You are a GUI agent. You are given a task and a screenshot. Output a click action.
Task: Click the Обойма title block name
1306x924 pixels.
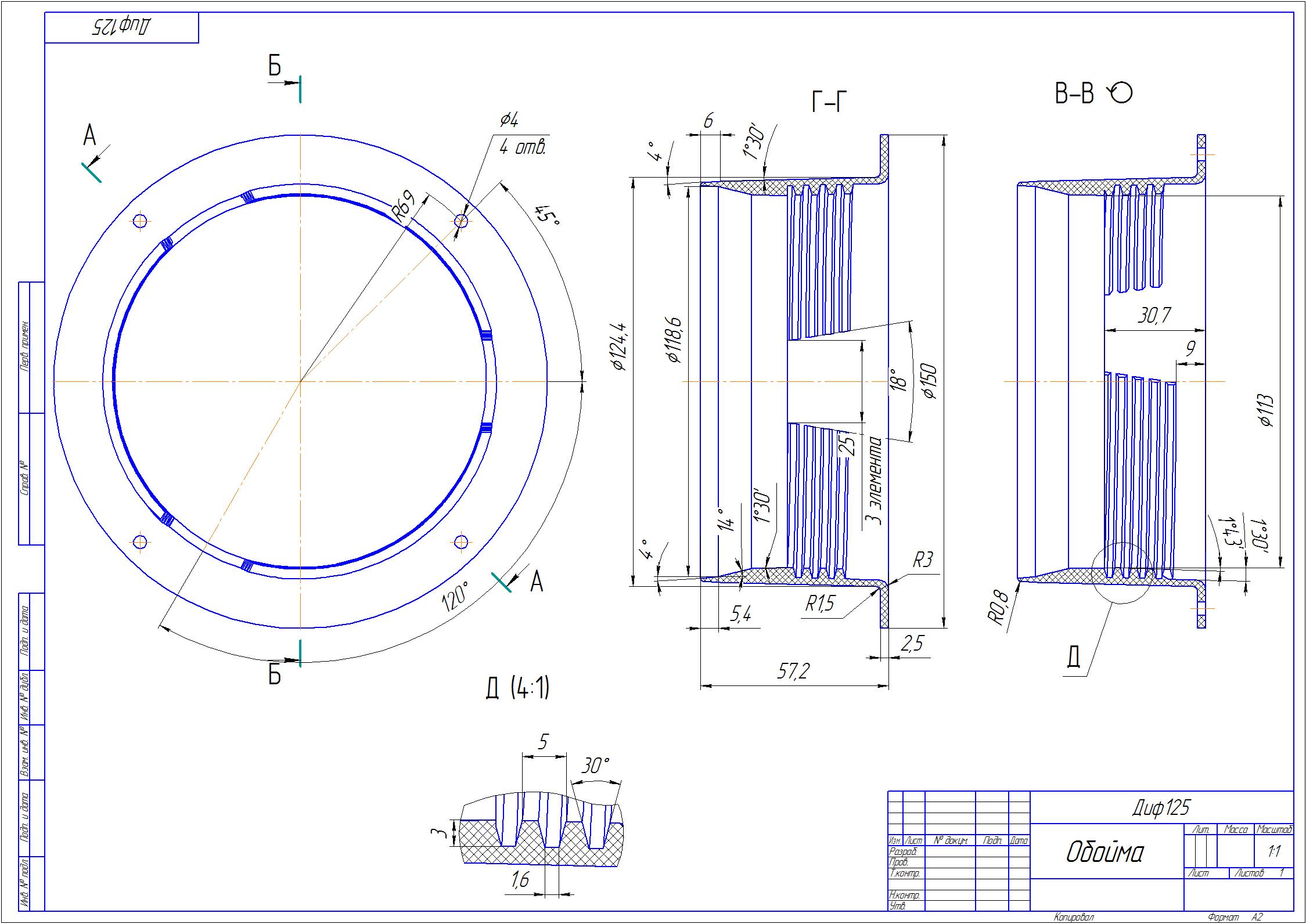tap(1105, 853)
